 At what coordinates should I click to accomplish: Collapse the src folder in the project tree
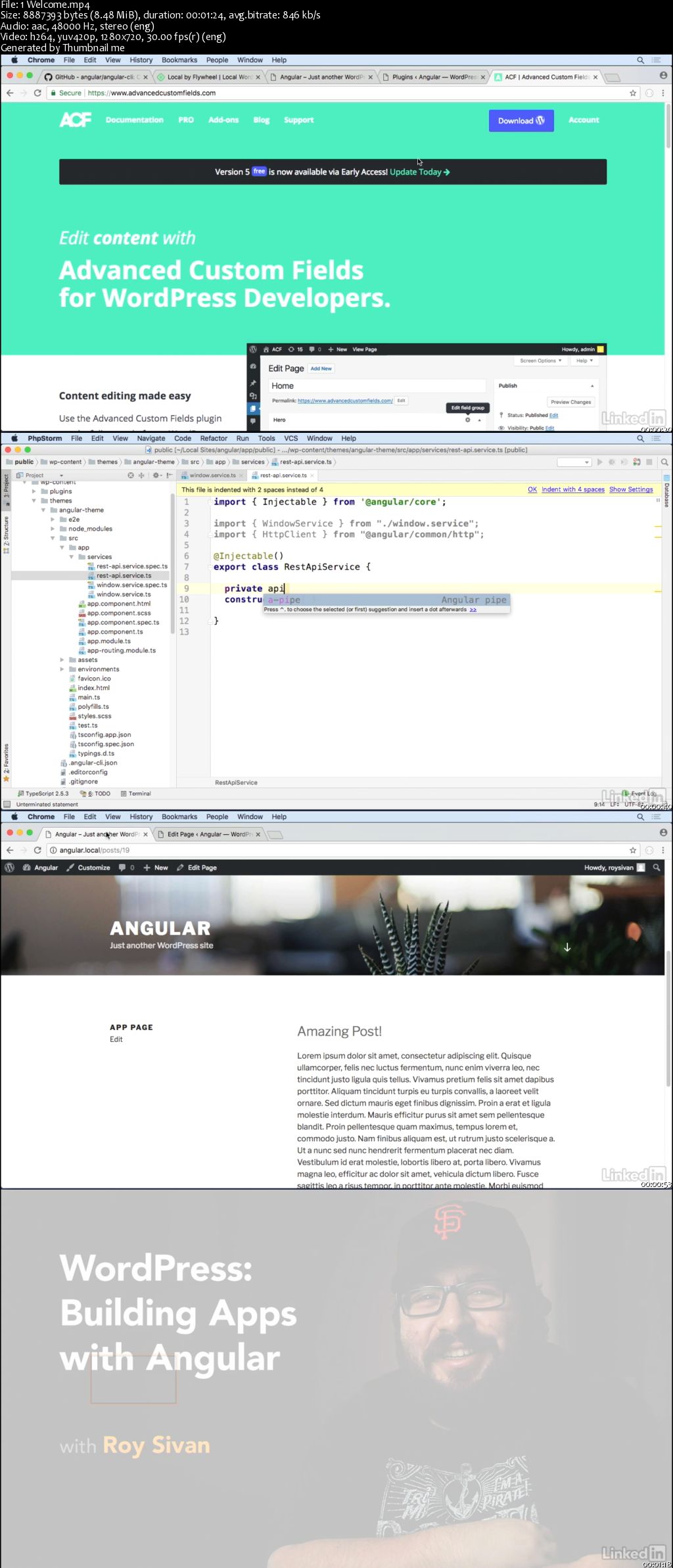[53, 538]
